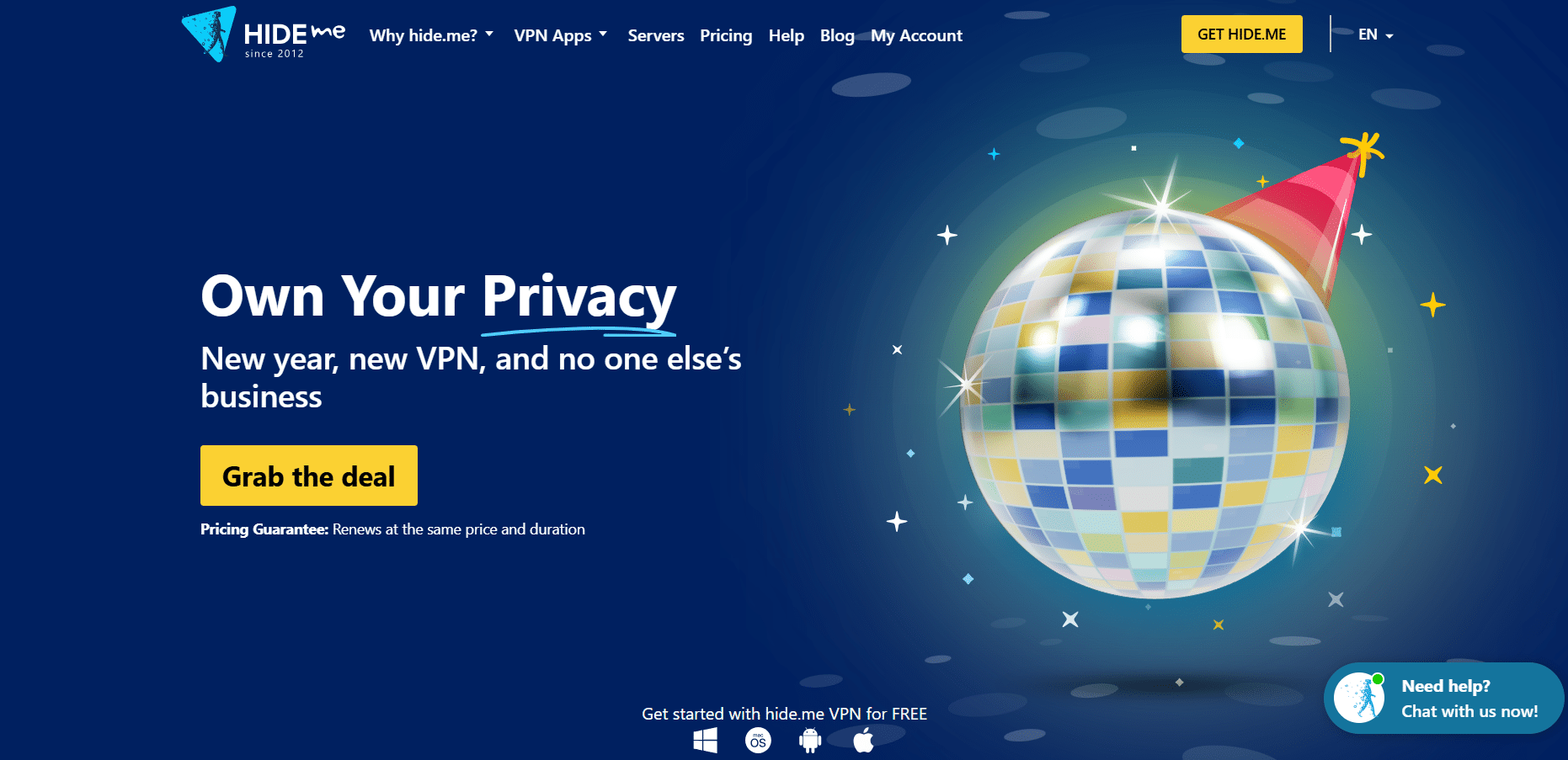Go to the Help page
This screenshot has height=760, width=1568.
coord(787,35)
